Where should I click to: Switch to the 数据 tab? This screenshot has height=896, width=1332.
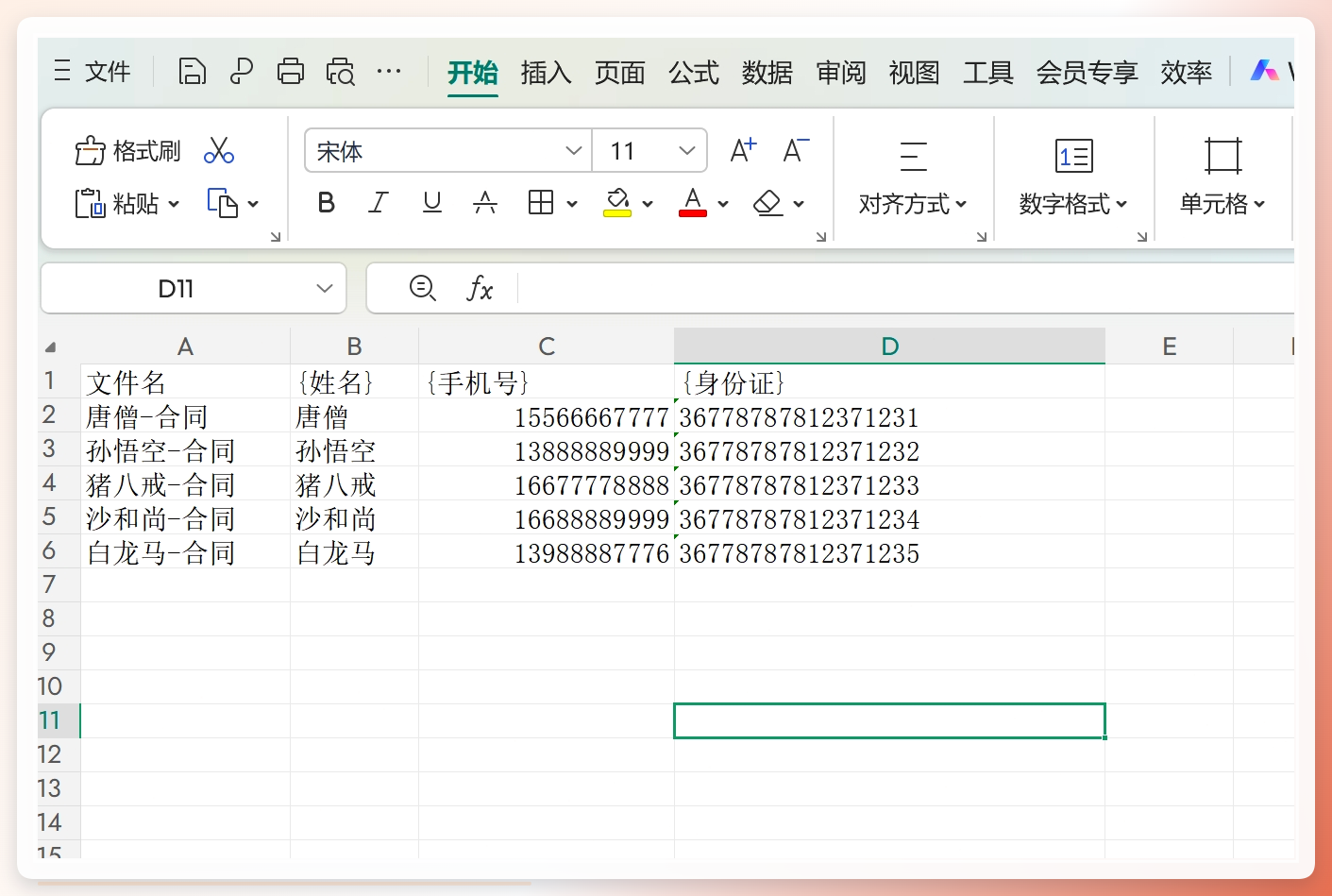(x=767, y=73)
